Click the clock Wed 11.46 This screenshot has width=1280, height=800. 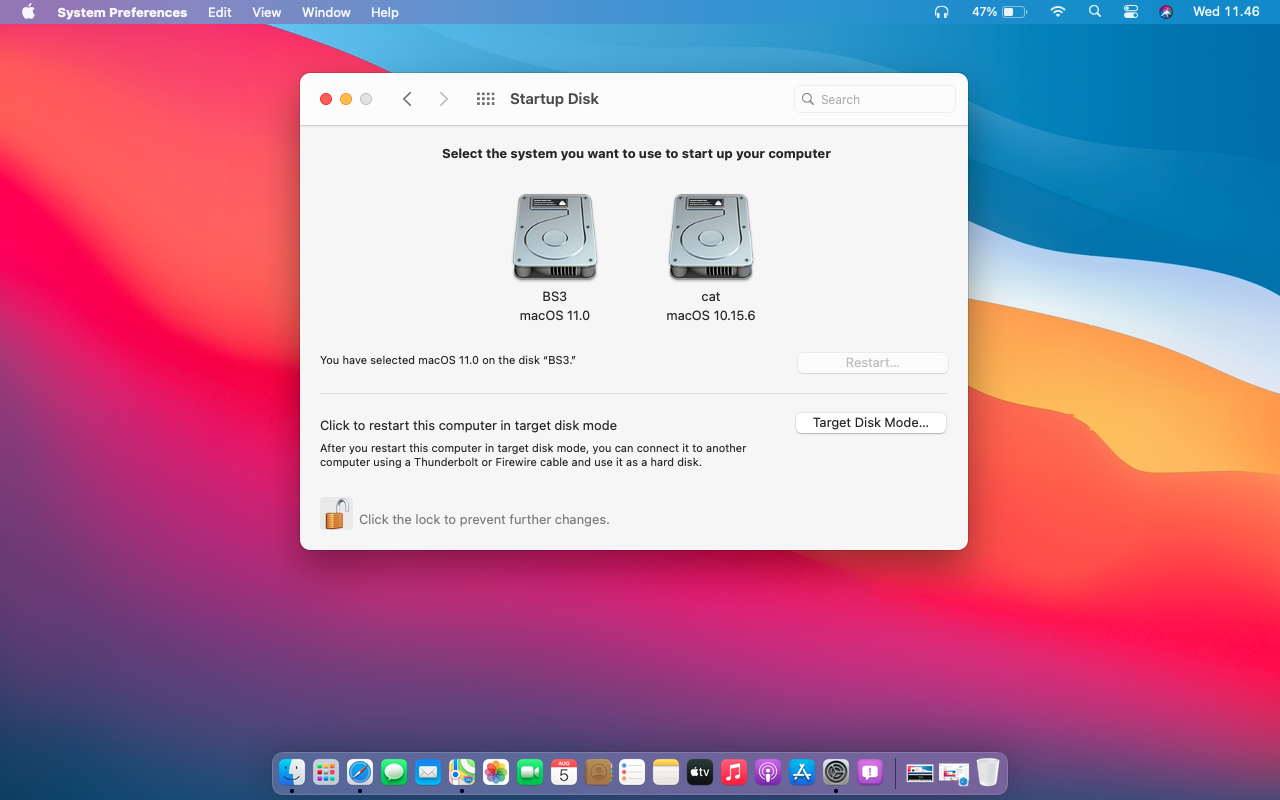coord(1226,12)
